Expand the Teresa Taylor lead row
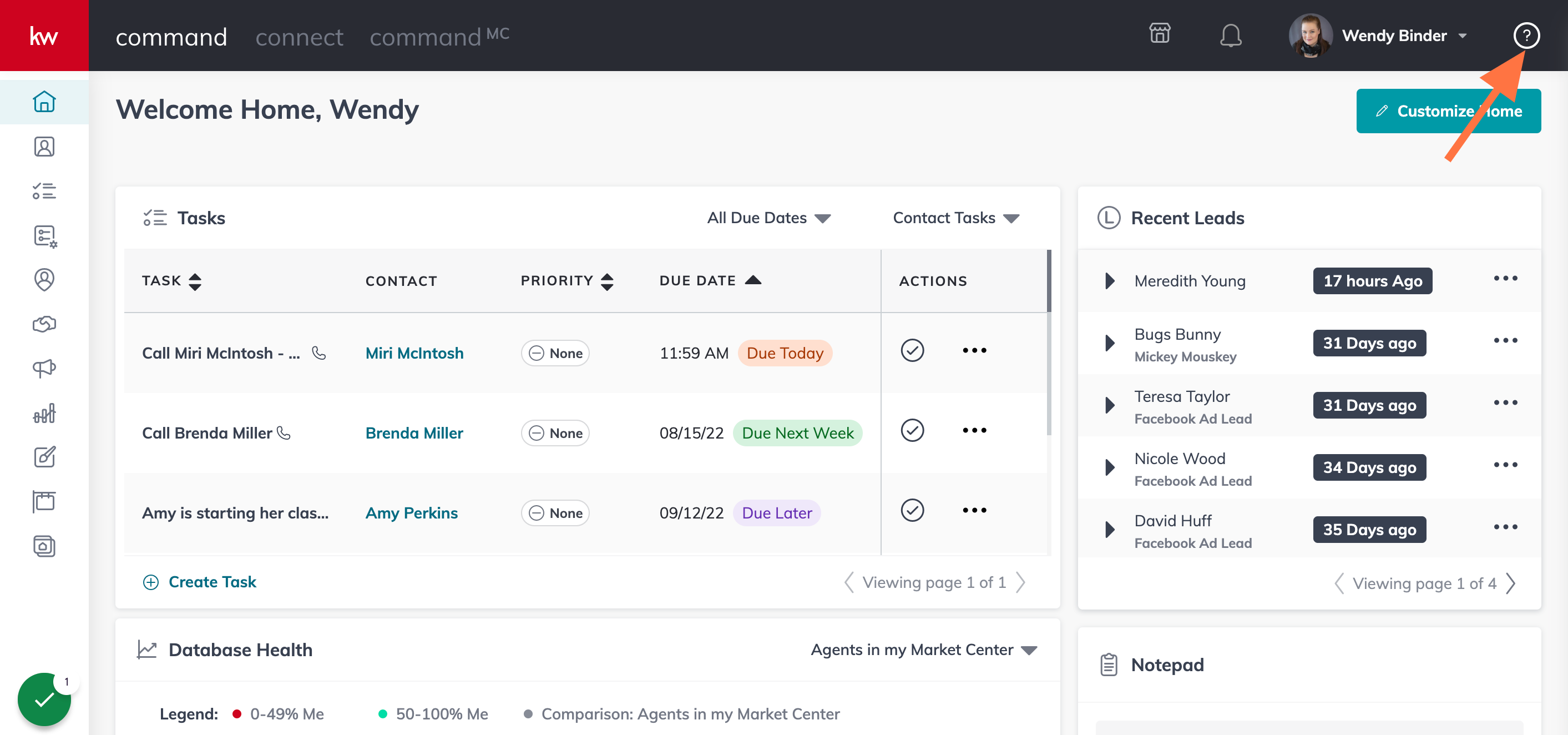 pos(1109,406)
